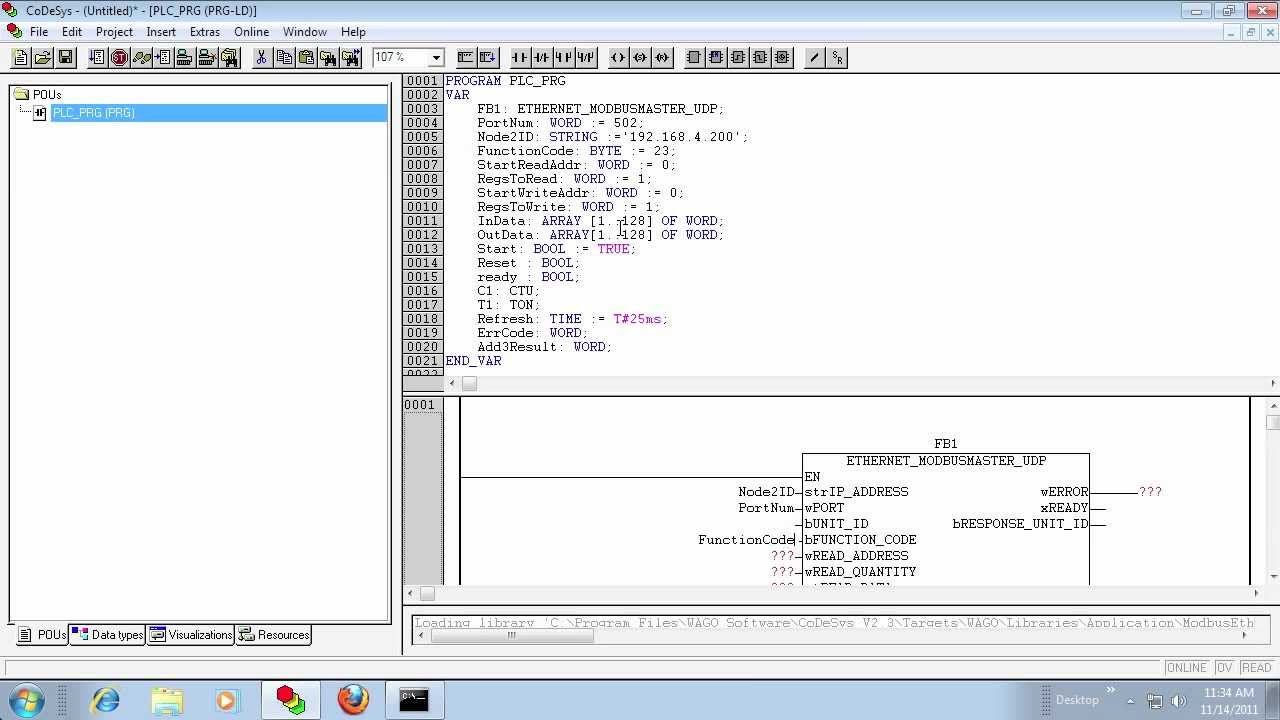
Task: Click the Copy toolbar icon
Action: 284,58
